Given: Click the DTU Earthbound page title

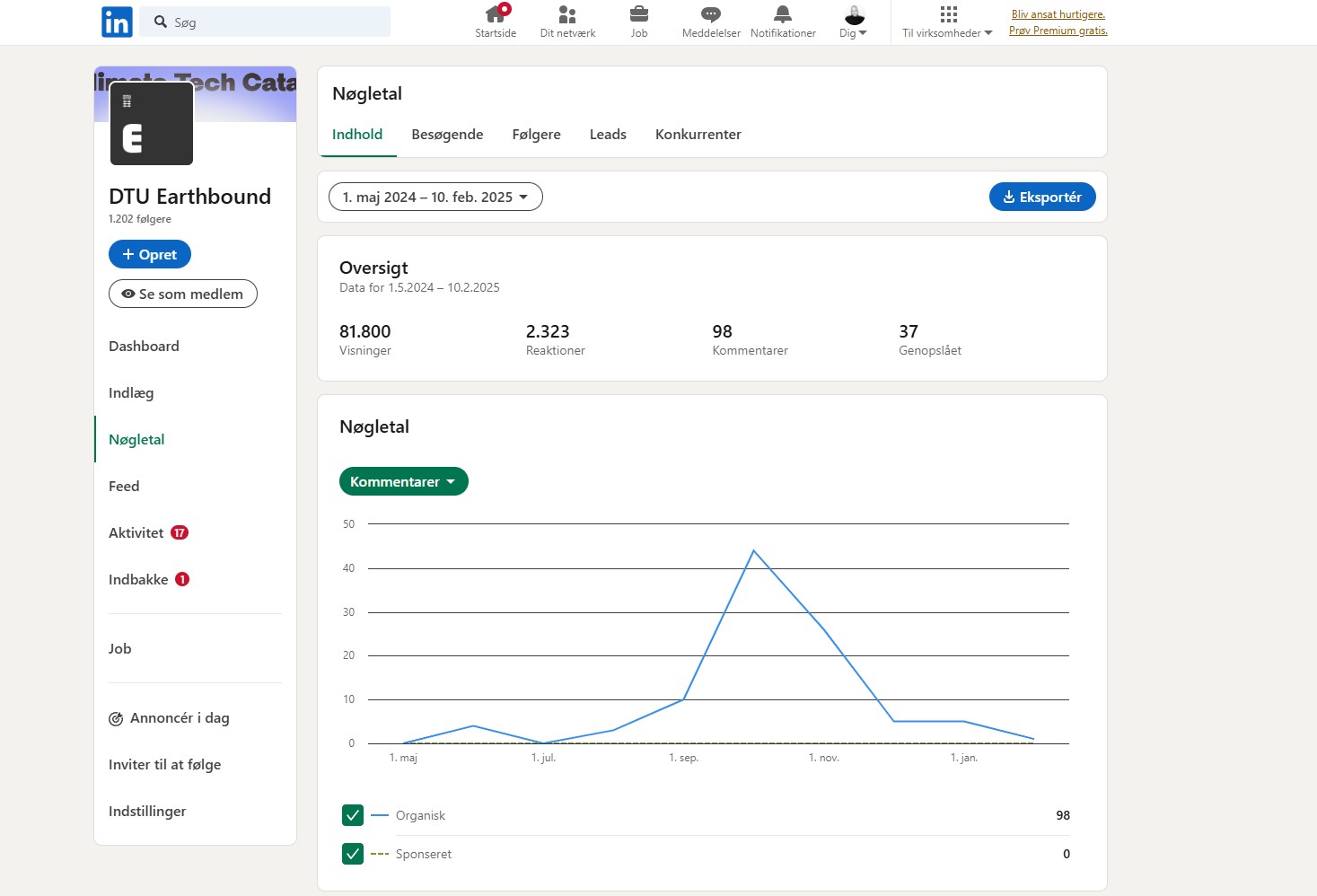Looking at the screenshot, I should [189, 197].
